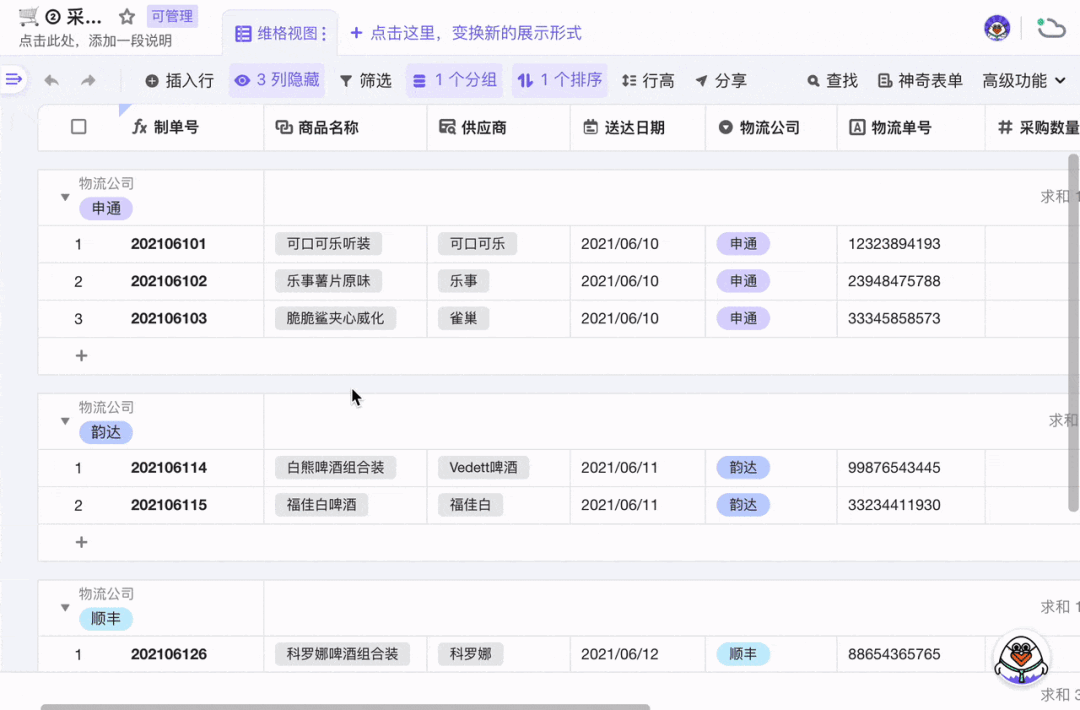Image resolution: width=1080 pixels, height=710 pixels.
Task: Add a row to the 韵达 group
Action: (x=81, y=542)
